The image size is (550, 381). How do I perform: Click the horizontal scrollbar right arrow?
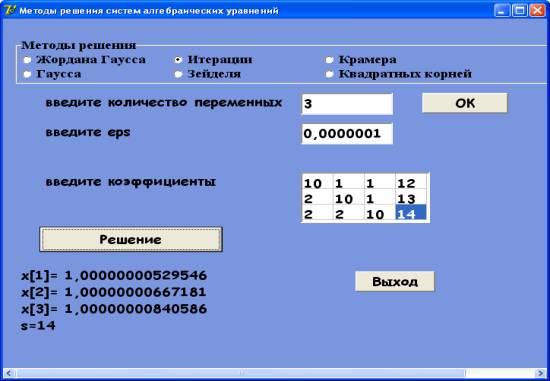coord(541,373)
